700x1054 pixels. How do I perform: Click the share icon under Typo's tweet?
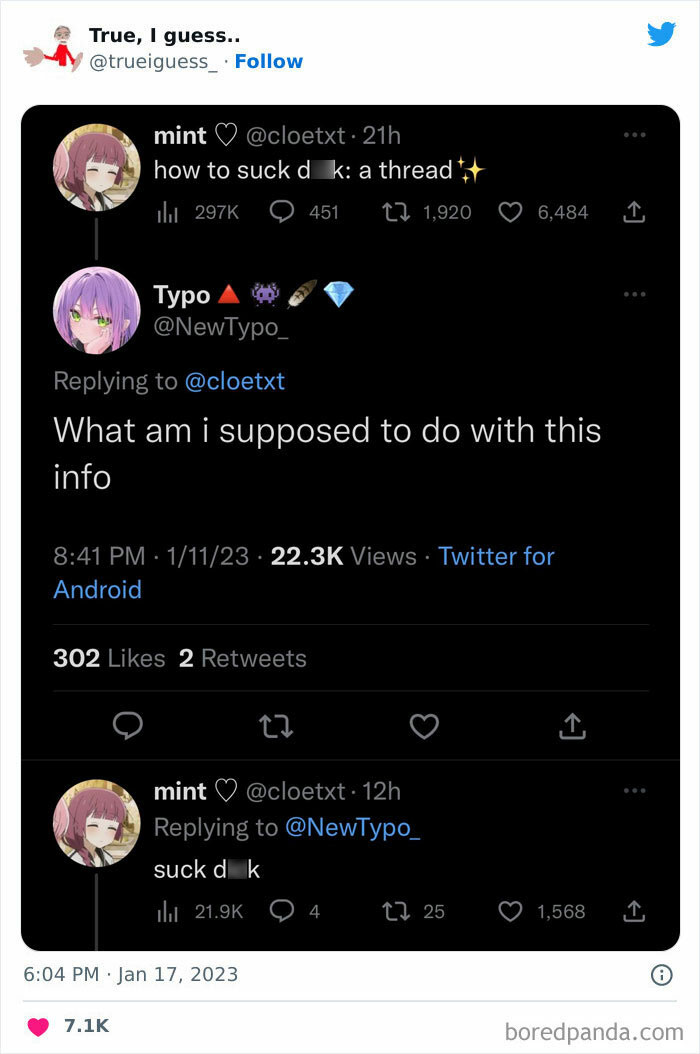[x=571, y=726]
